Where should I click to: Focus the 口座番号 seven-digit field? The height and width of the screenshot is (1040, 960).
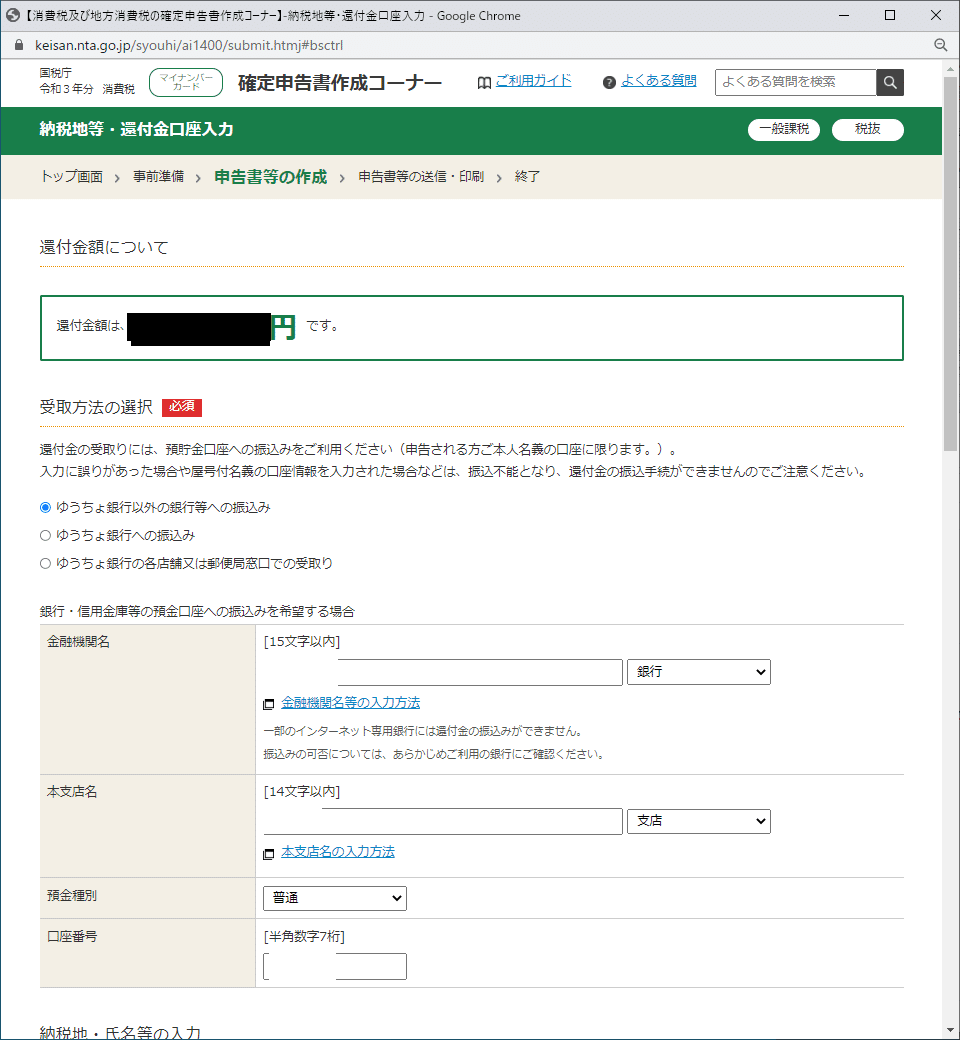335,966
